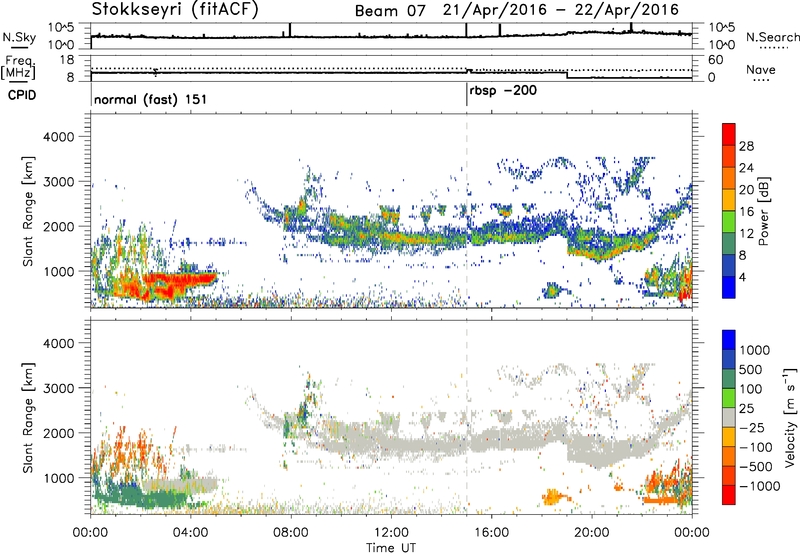
Task: Click the 'Power [dB]' color bar label
Action: click(x=763, y=211)
